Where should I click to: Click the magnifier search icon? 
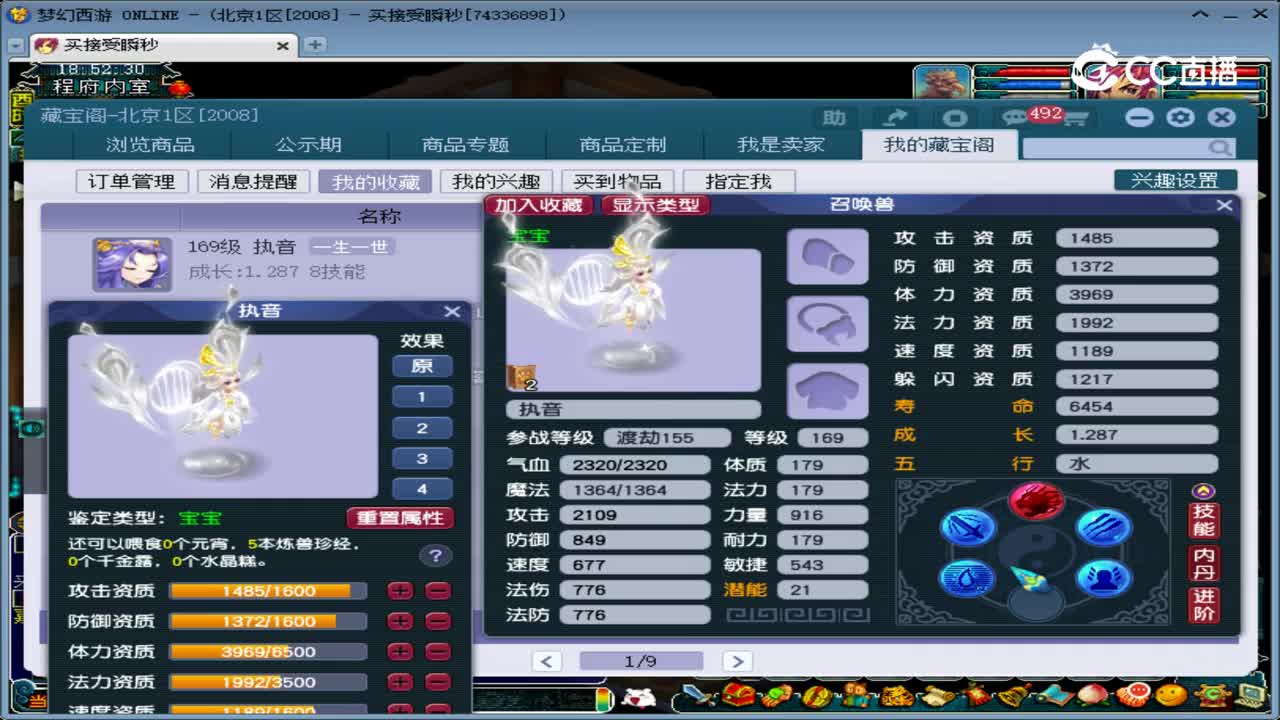click(1220, 148)
